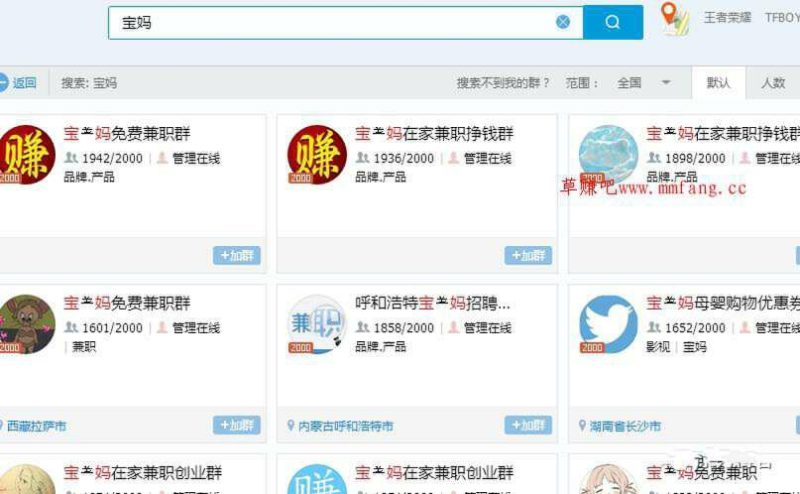This screenshot has height=494, width=800.
Task: Clear the search field text
Action: tap(563, 22)
